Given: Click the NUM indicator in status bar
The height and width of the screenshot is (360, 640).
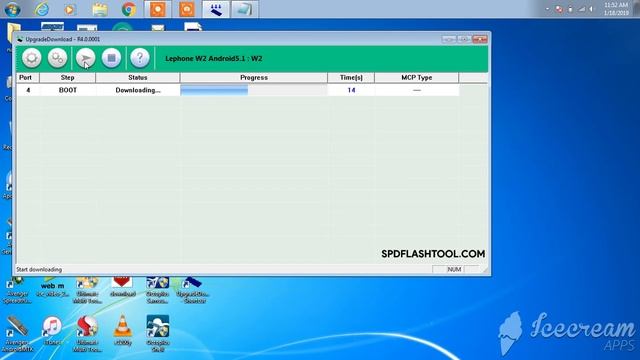Looking at the screenshot, I should [x=454, y=269].
